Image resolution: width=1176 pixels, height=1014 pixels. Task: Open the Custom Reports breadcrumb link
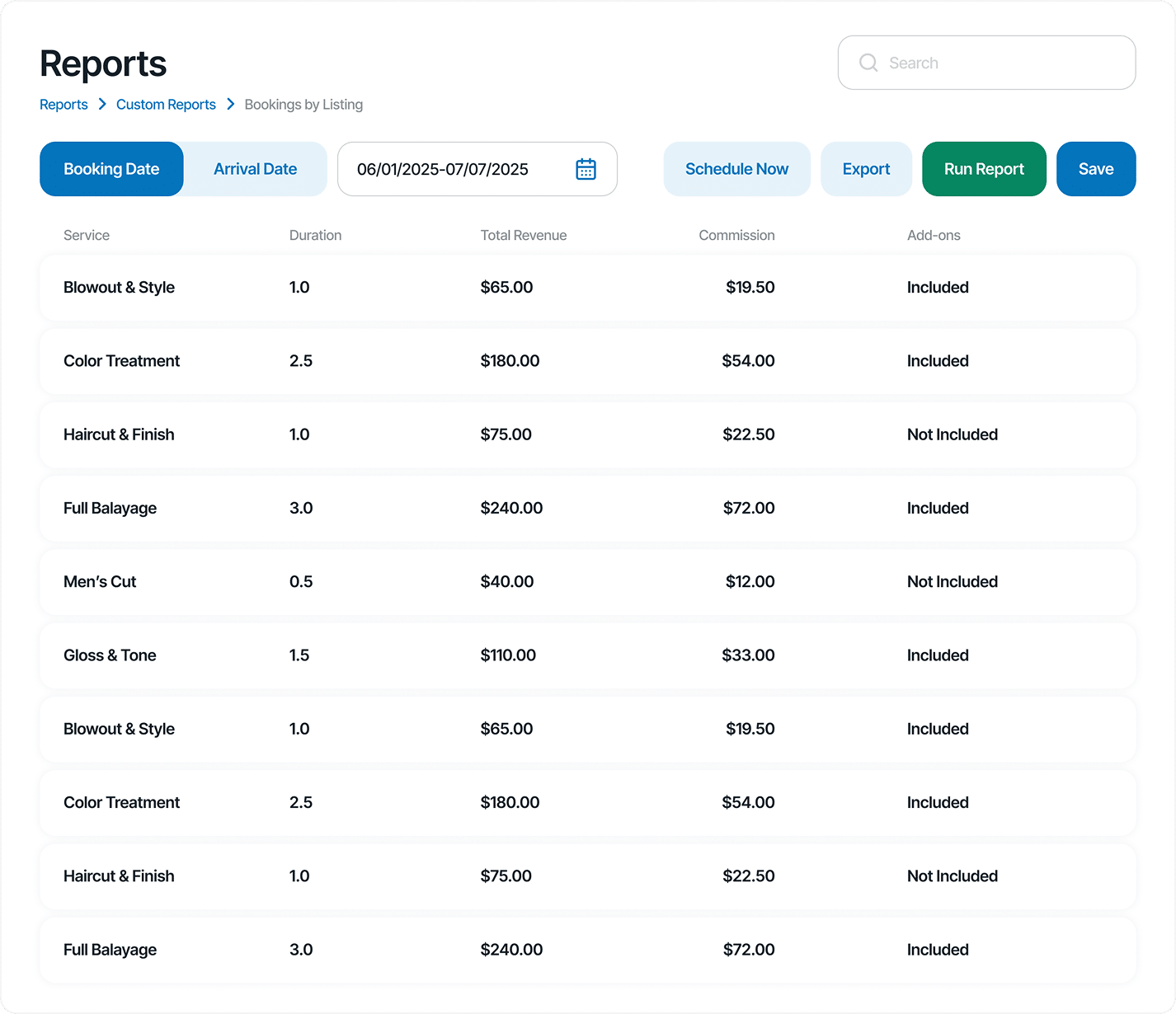tap(166, 105)
